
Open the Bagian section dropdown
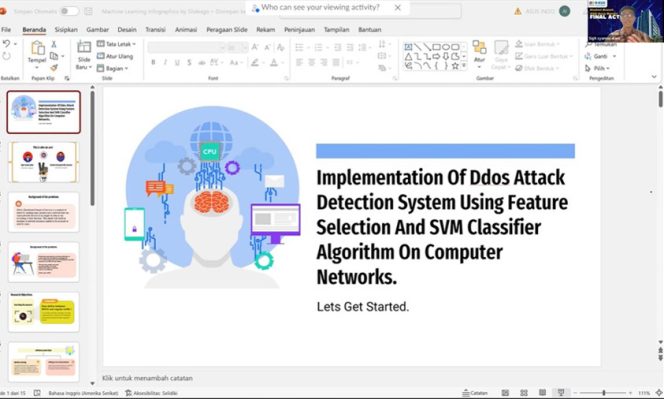point(112,68)
